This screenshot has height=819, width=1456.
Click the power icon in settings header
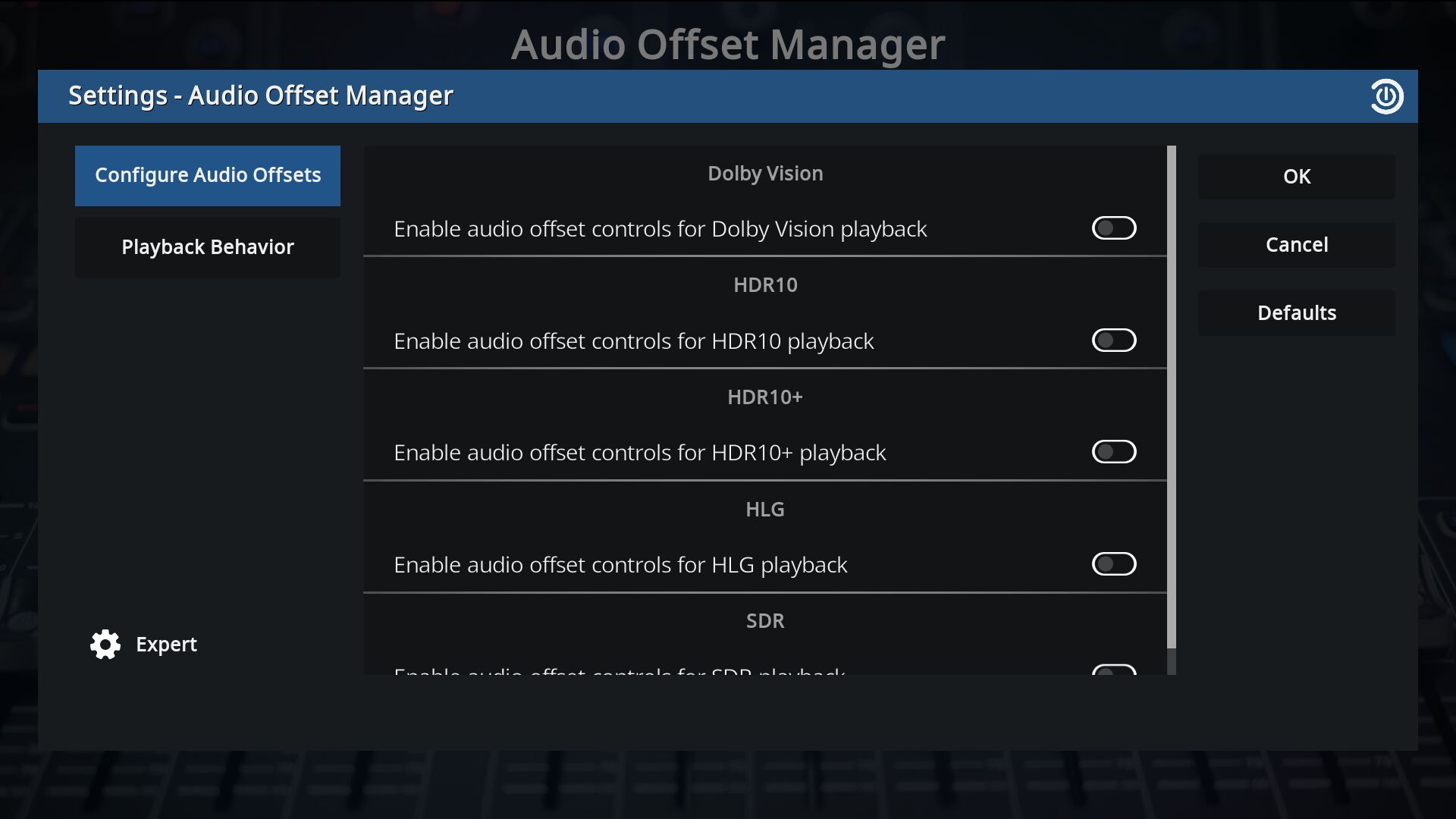[x=1386, y=96]
